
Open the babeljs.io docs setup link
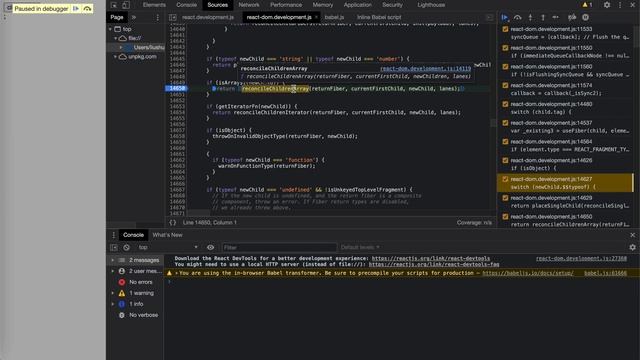[528, 273]
